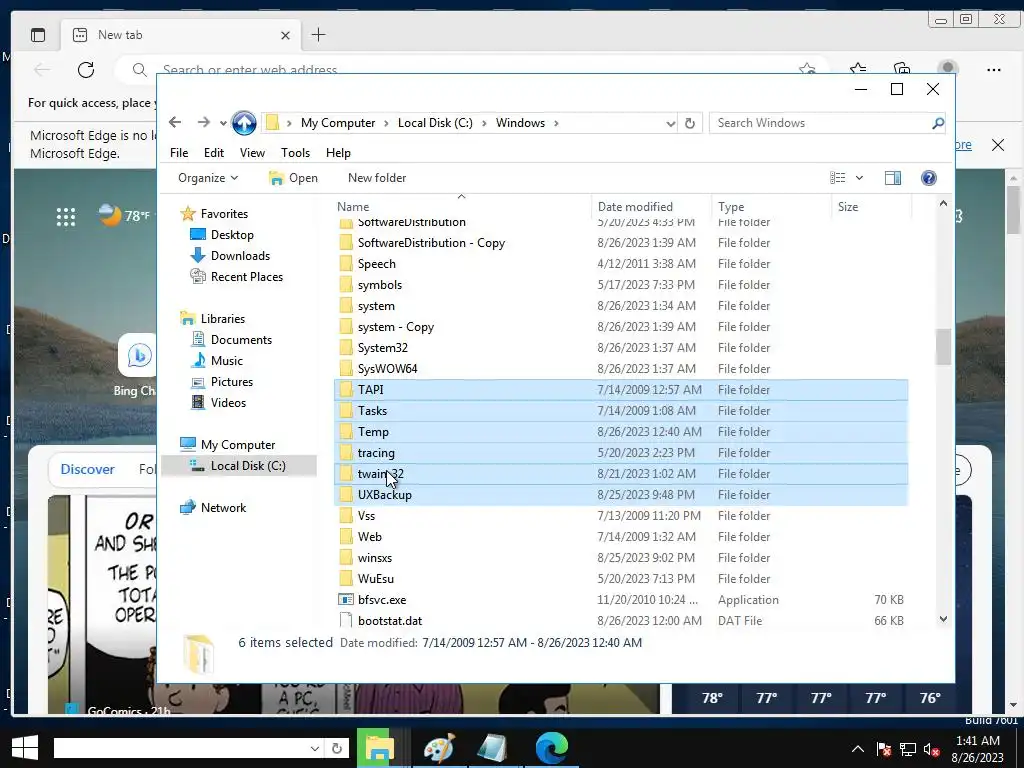This screenshot has height=768, width=1024.
Task: Change view using the view mode icon
Action: (x=837, y=178)
